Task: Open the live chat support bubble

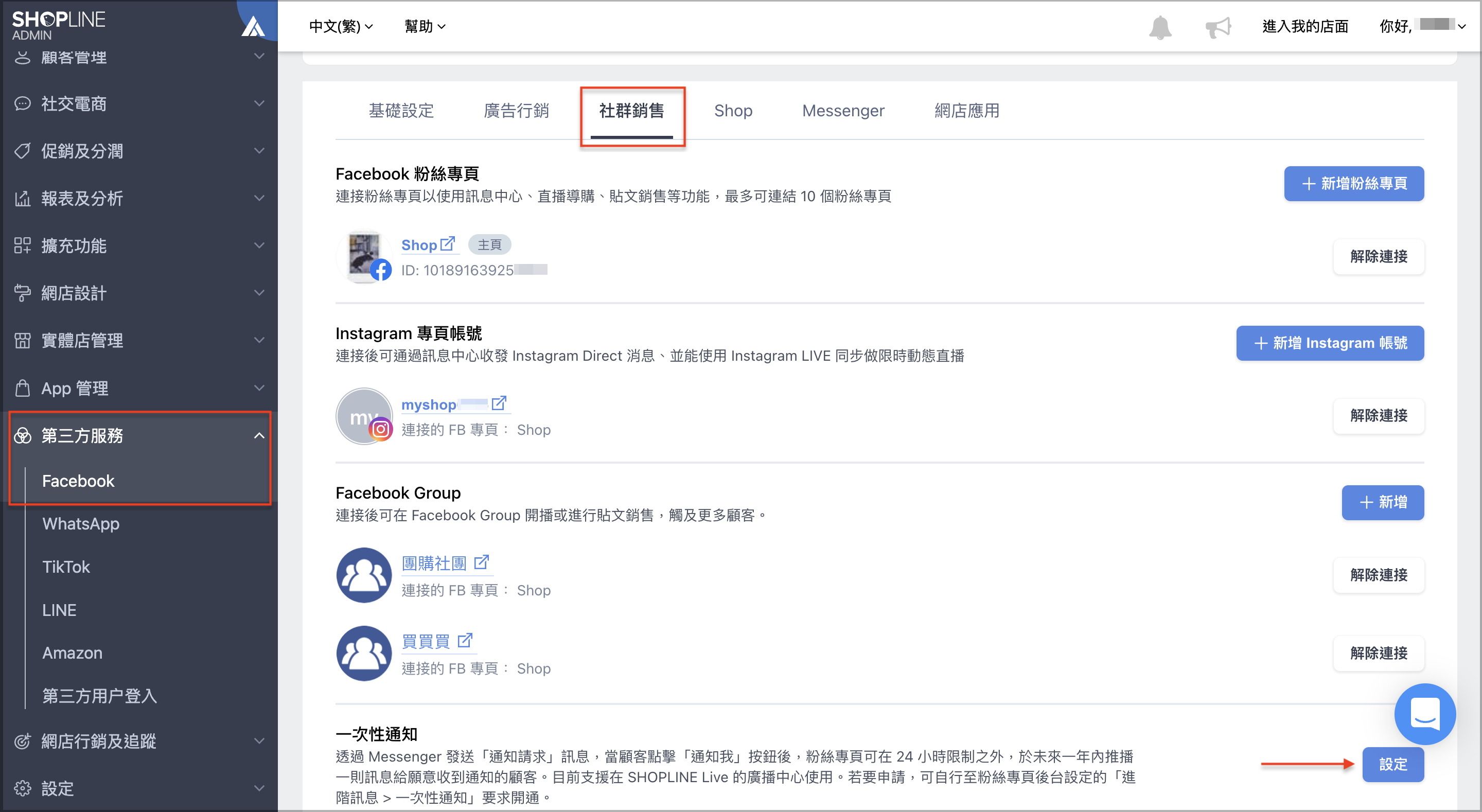Action: [1424, 714]
